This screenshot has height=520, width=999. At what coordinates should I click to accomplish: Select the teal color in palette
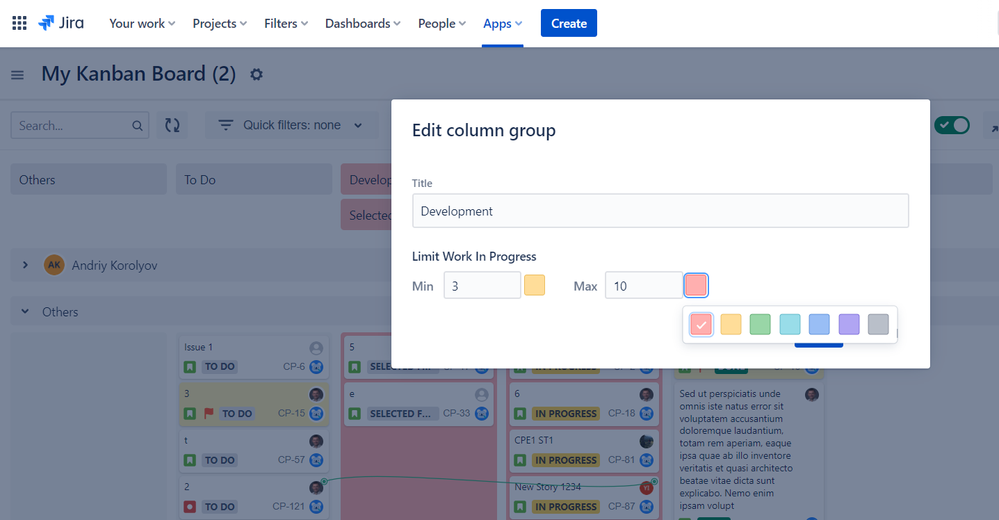[x=790, y=324]
